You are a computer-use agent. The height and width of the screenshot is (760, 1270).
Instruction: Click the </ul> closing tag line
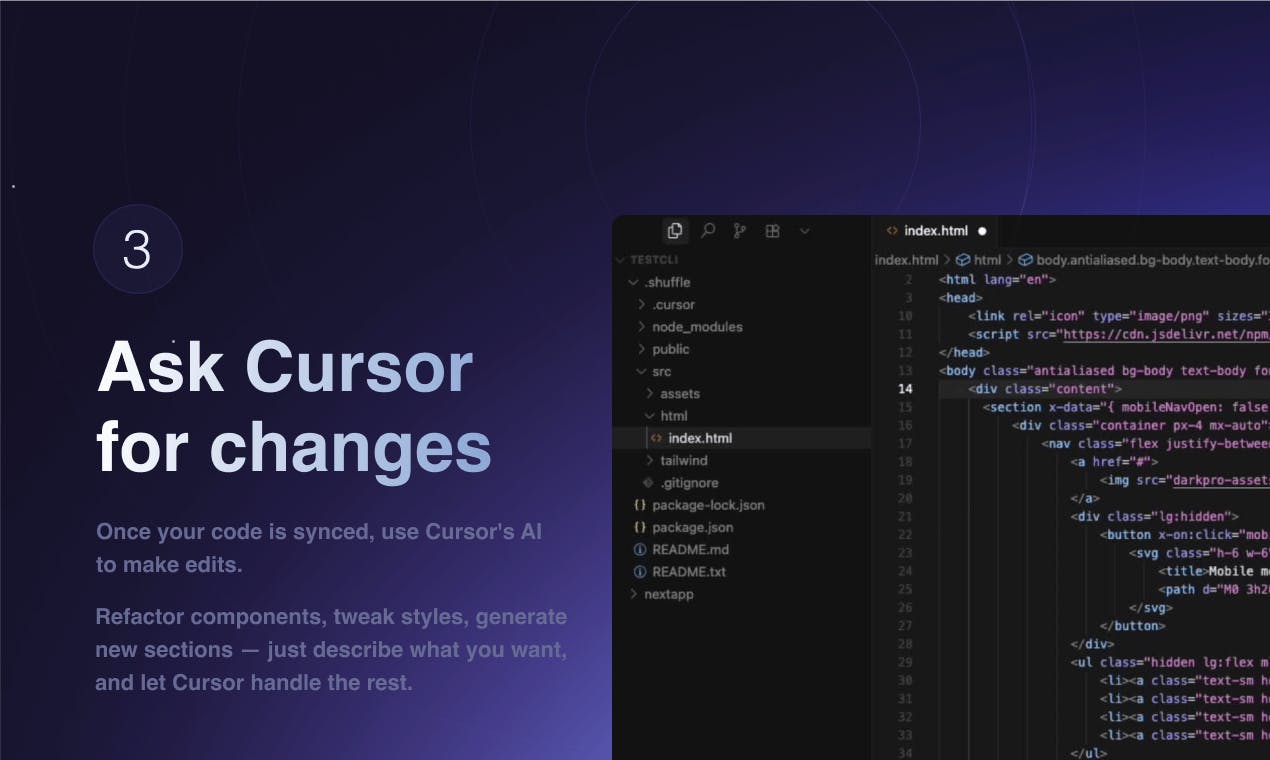pos(1088,753)
